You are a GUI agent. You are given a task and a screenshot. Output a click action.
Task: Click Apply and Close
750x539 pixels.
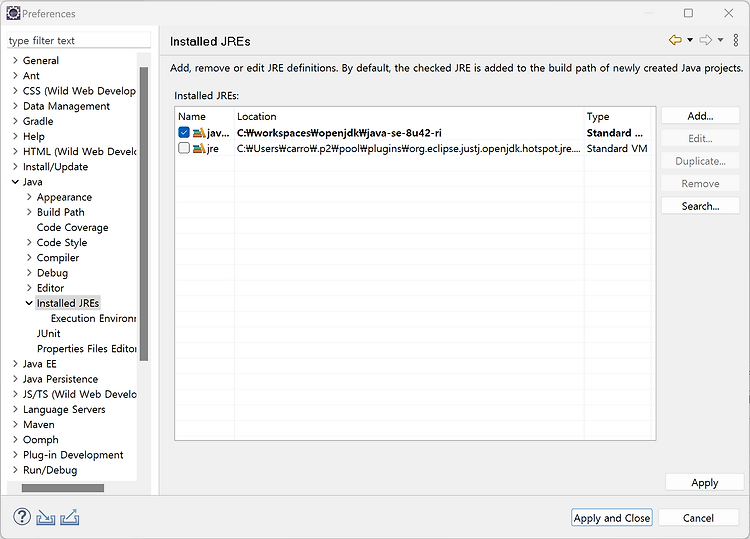(x=612, y=517)
